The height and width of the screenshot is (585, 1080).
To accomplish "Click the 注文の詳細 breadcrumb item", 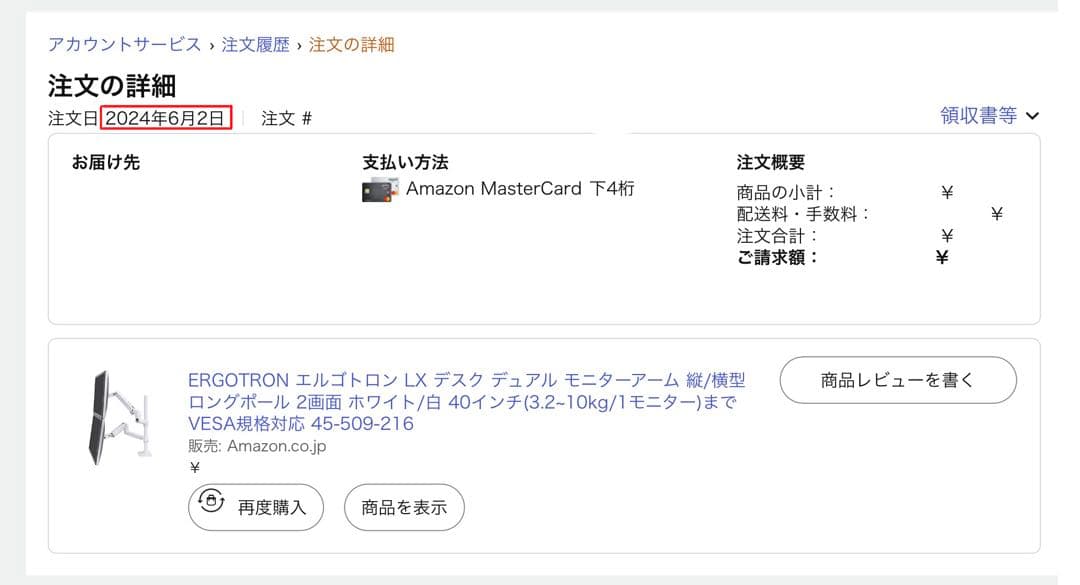I will (351, 45).
